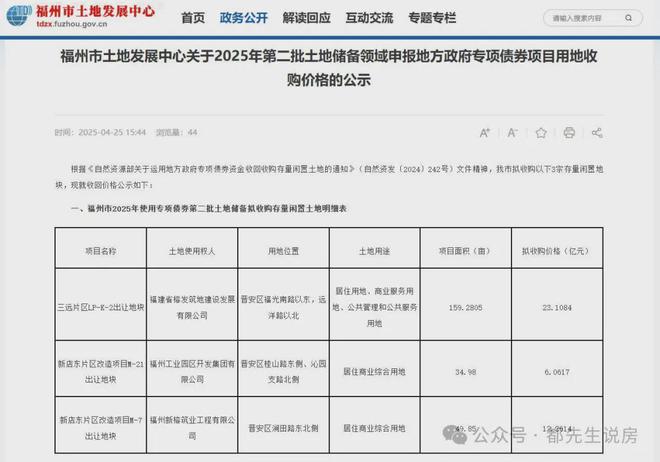Open the 政务公开 navigation item
660x462 pixels.
244,18
